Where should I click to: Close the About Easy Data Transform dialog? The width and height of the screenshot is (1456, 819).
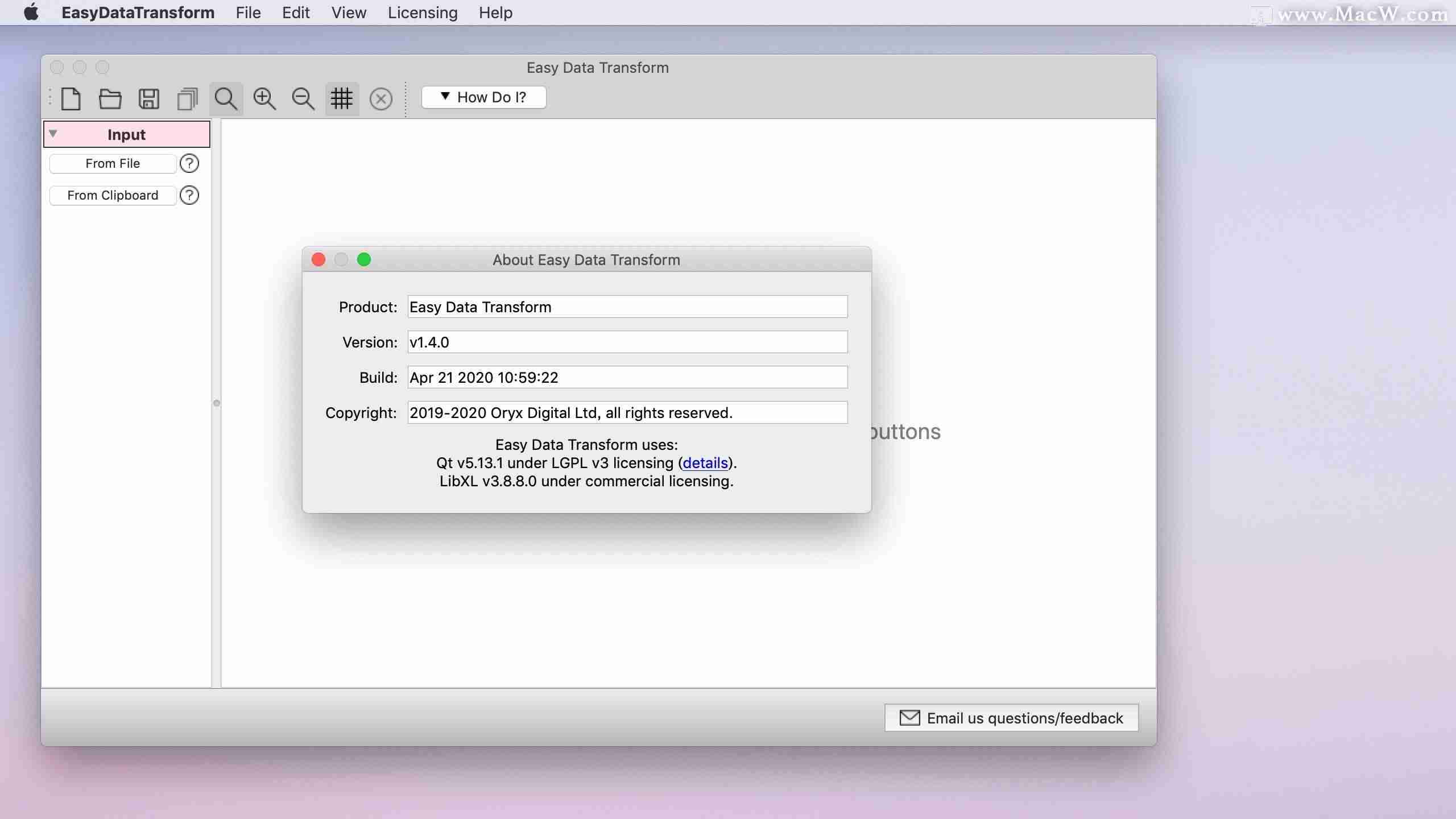[318, 260]
